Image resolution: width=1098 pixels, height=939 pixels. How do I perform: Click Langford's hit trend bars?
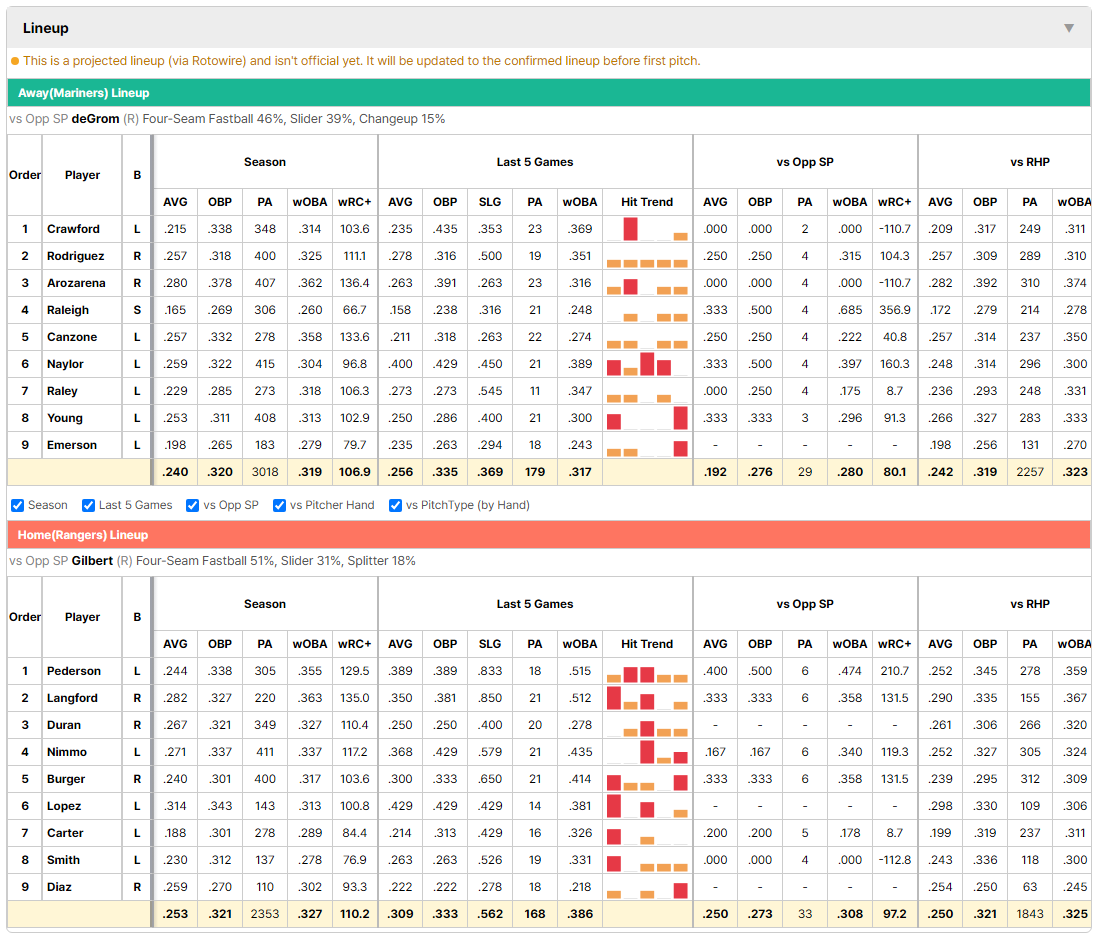tap(646, 698)
